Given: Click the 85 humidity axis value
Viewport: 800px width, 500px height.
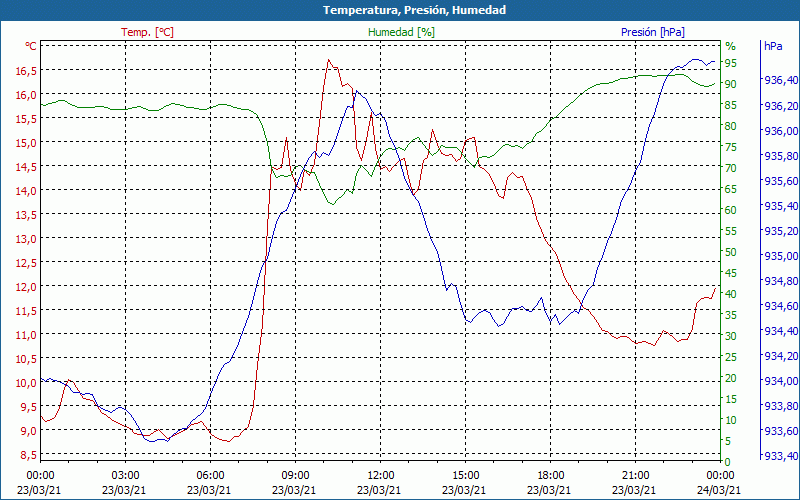Looking at the screenshot, I should coord(731,105).
